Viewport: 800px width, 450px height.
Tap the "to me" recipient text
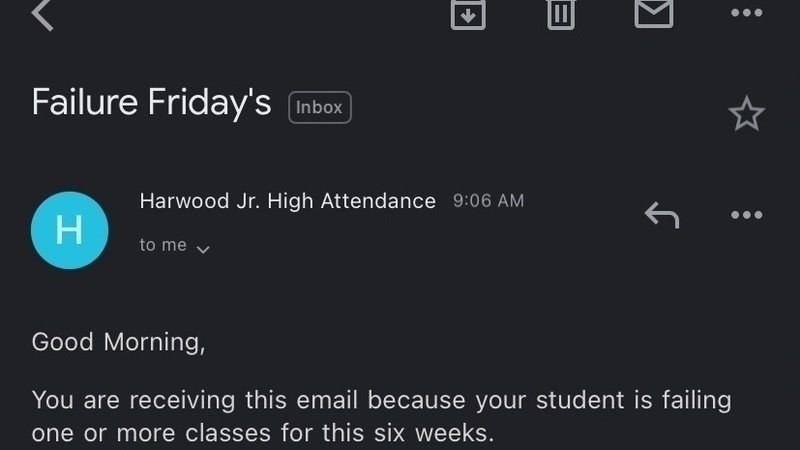[163, 245]
